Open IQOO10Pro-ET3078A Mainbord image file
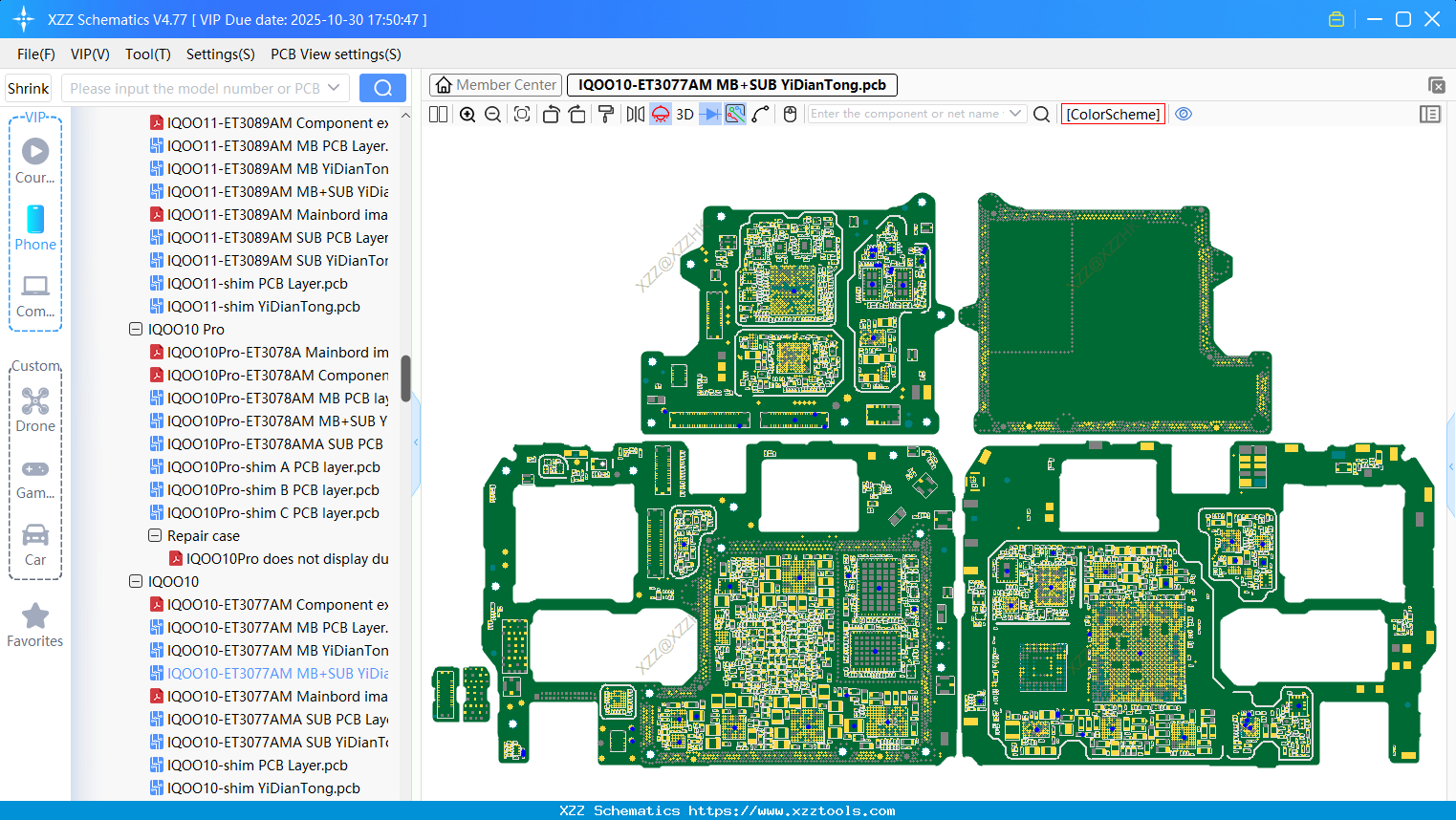This screenshot has height=820, width=1456. (x=269, y=352)
